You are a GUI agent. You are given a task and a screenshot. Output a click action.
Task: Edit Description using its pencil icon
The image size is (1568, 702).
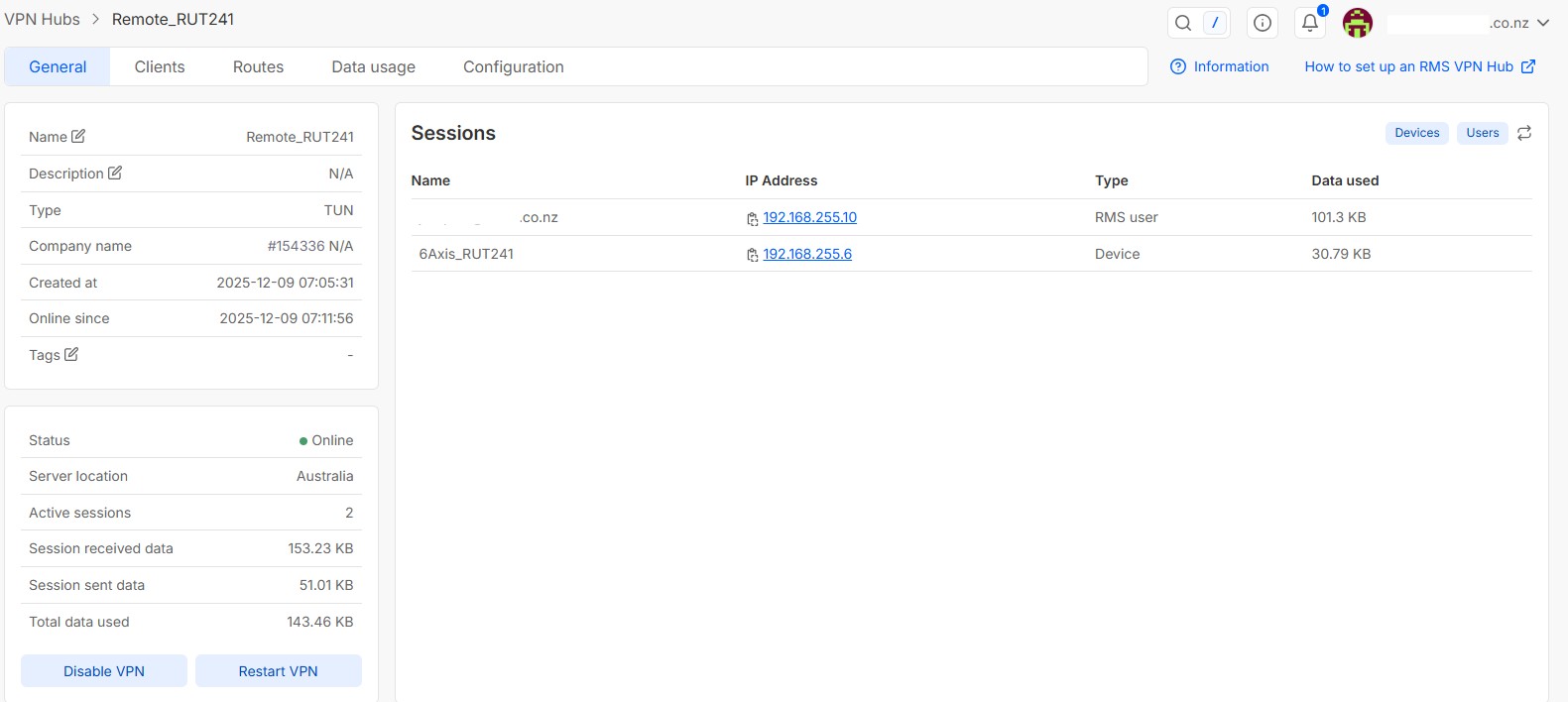click(x=115, y=173)
